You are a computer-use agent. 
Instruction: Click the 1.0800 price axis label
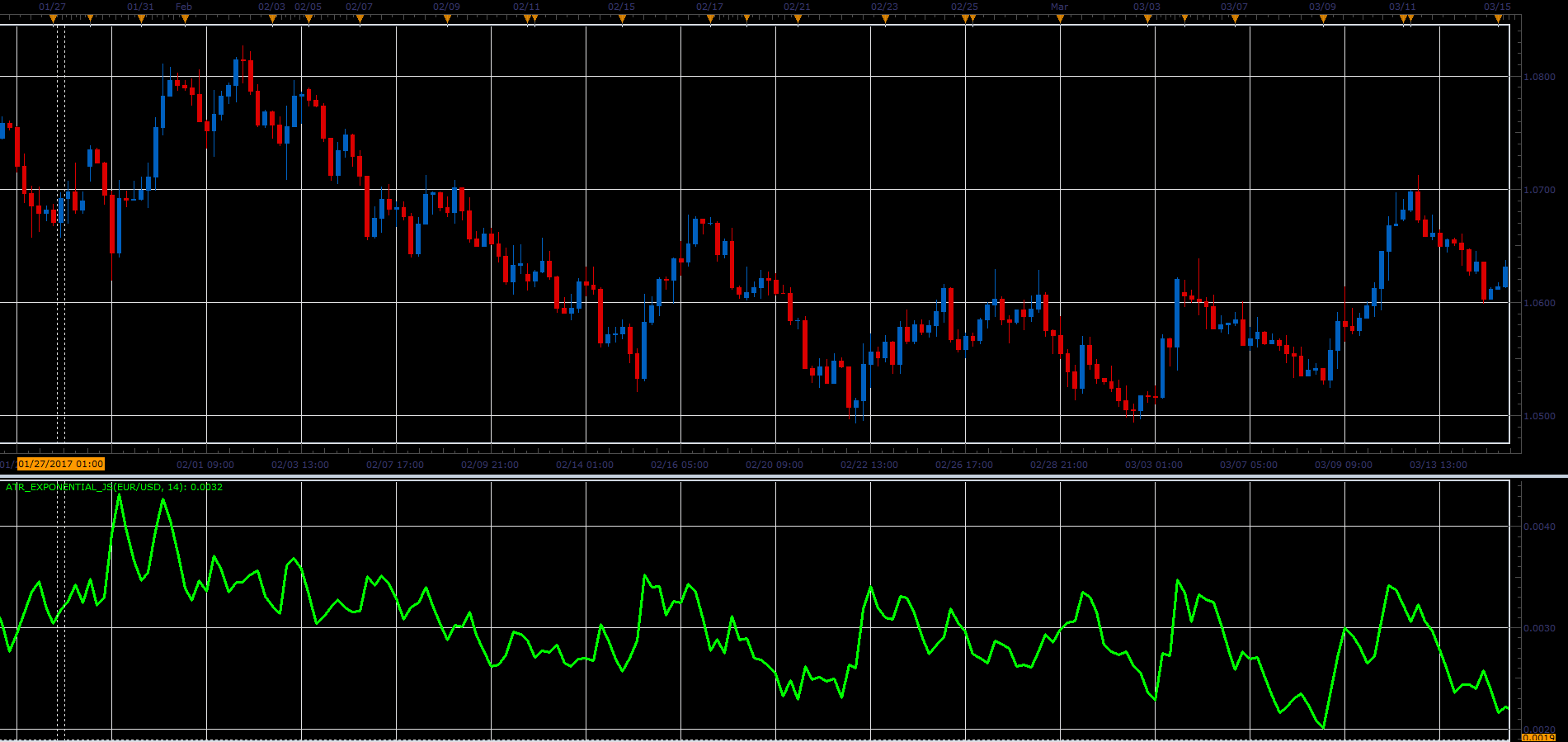1539,77
